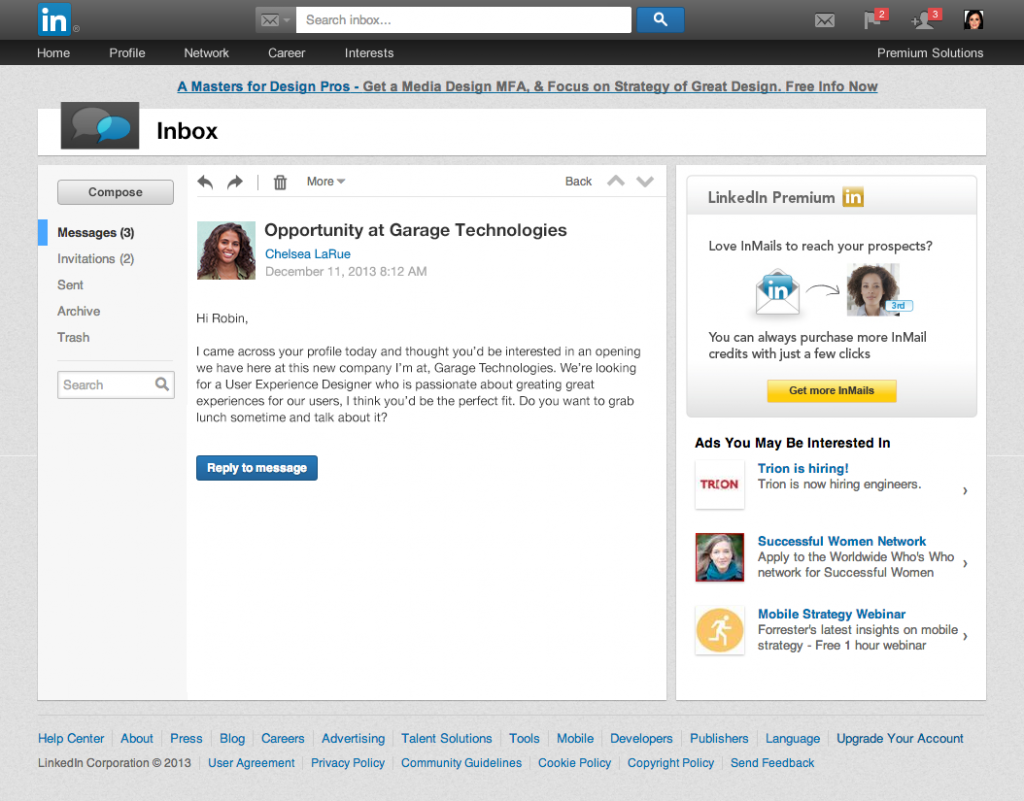Open the Chelsea LaRue profile link
The image size is (1024, 801).
pos(308,254)
